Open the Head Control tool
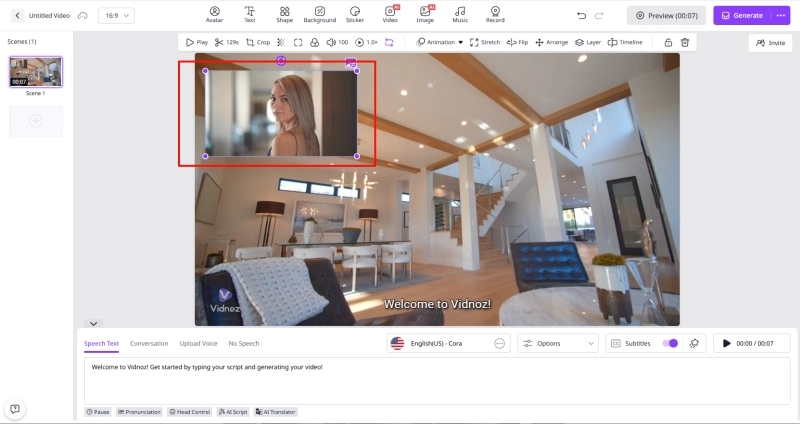 [x=190, y=412]
